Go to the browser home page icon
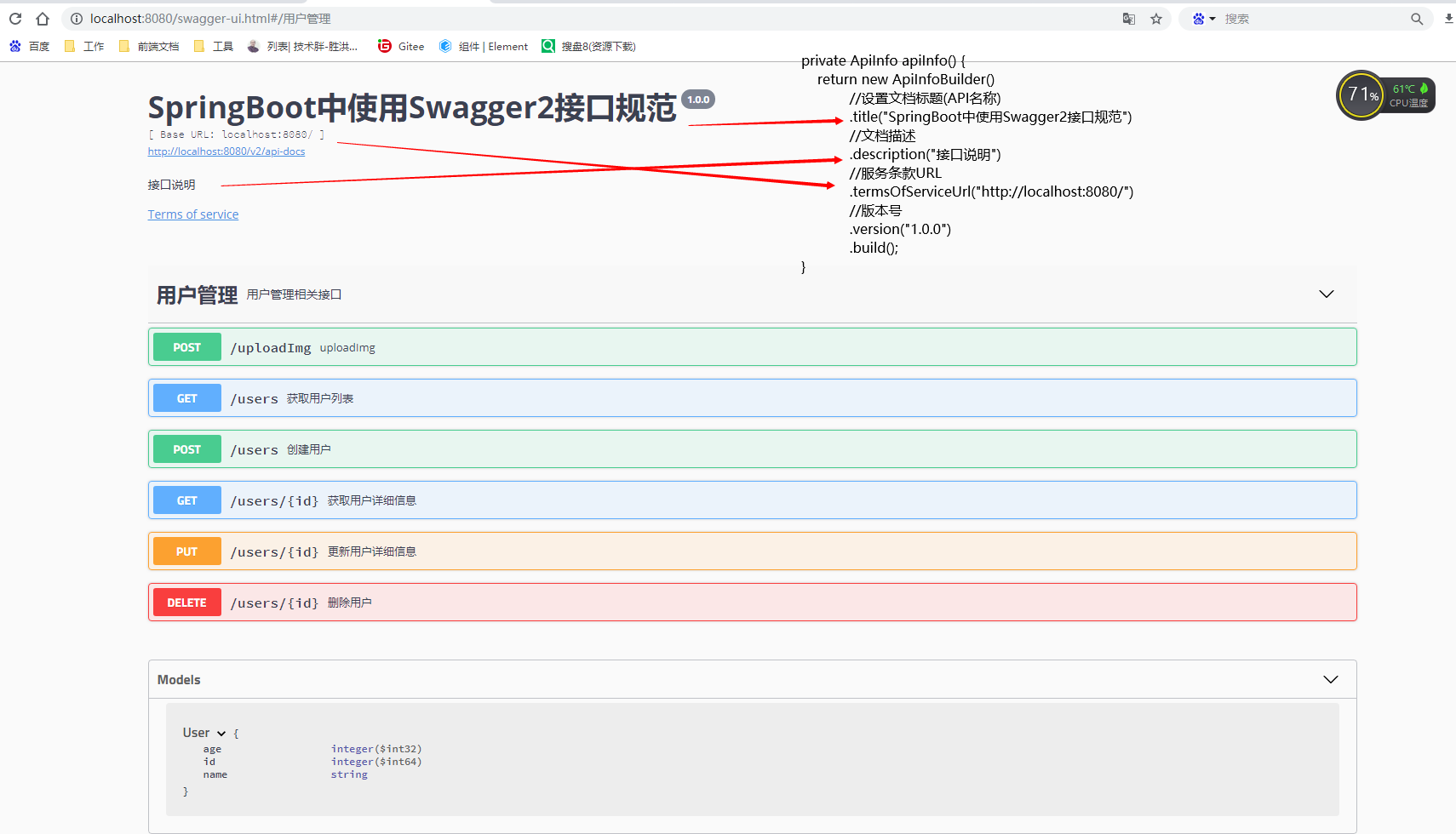Image resolution: width=1456 pixels, height=834 pixels. click(x=43, y=19)
